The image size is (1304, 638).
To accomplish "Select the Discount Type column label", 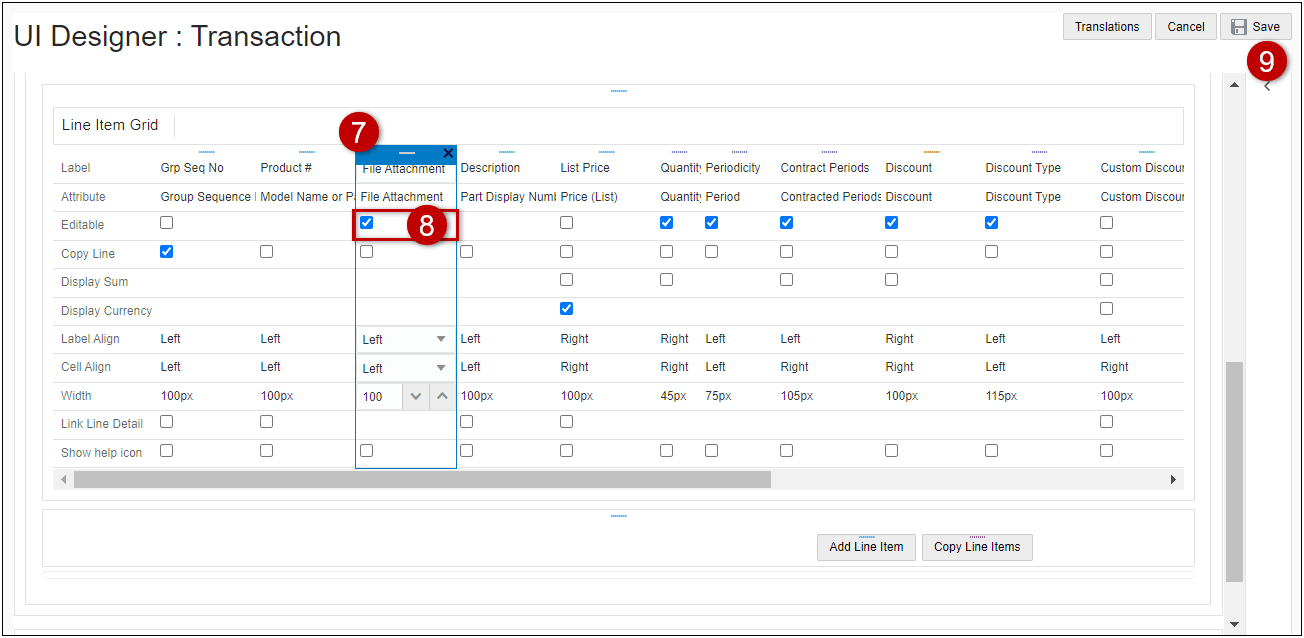I will coord(1023,168).
